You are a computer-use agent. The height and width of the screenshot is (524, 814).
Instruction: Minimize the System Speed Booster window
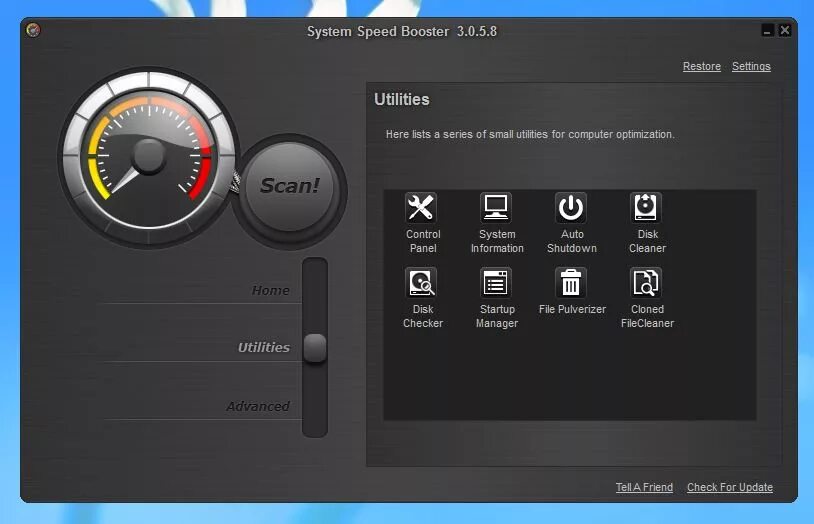pyautogui.click(x=767, y=31)
